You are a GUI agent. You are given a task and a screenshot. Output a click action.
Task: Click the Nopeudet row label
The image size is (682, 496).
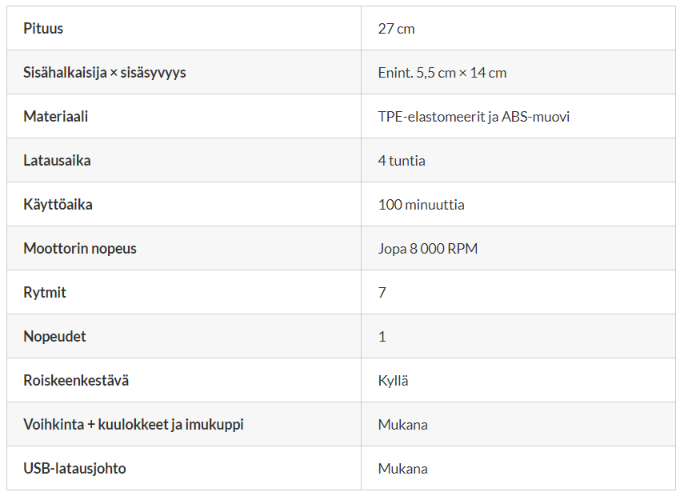tap(53, 337)
